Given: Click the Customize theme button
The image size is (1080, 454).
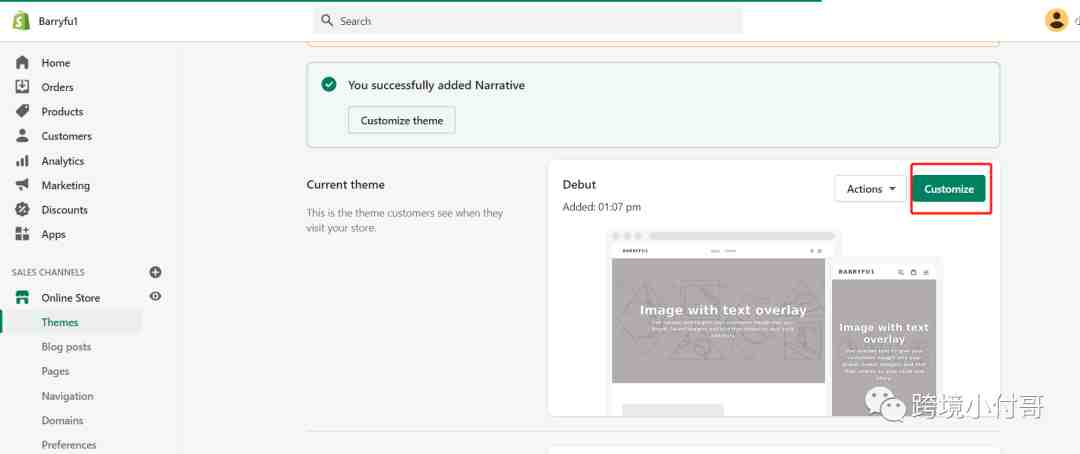Looking at the screenshot, I should pos(402,121).
